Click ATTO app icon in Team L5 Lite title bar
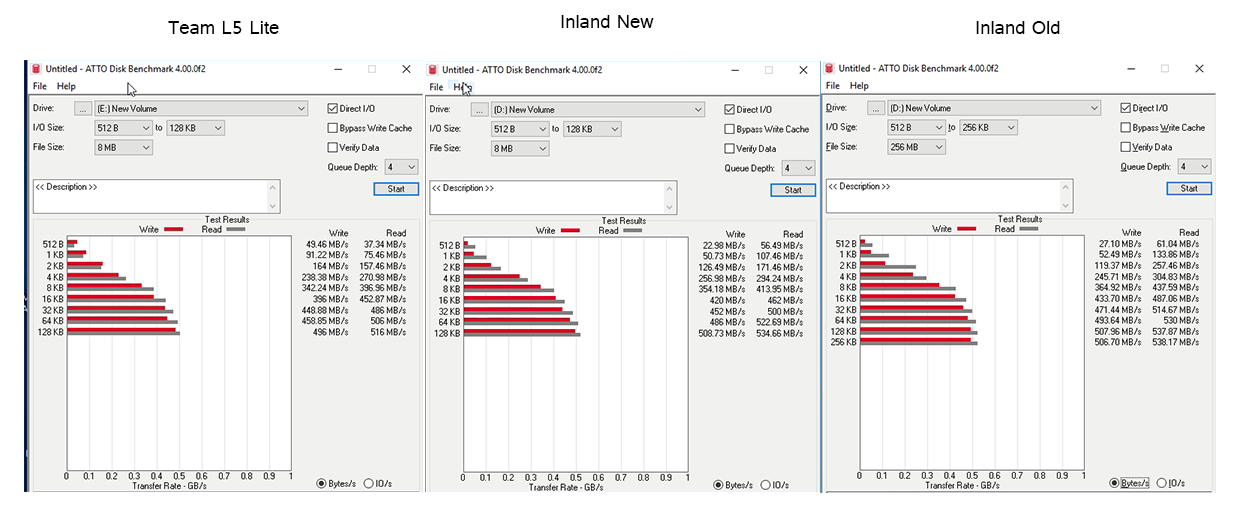 (36, 69)
